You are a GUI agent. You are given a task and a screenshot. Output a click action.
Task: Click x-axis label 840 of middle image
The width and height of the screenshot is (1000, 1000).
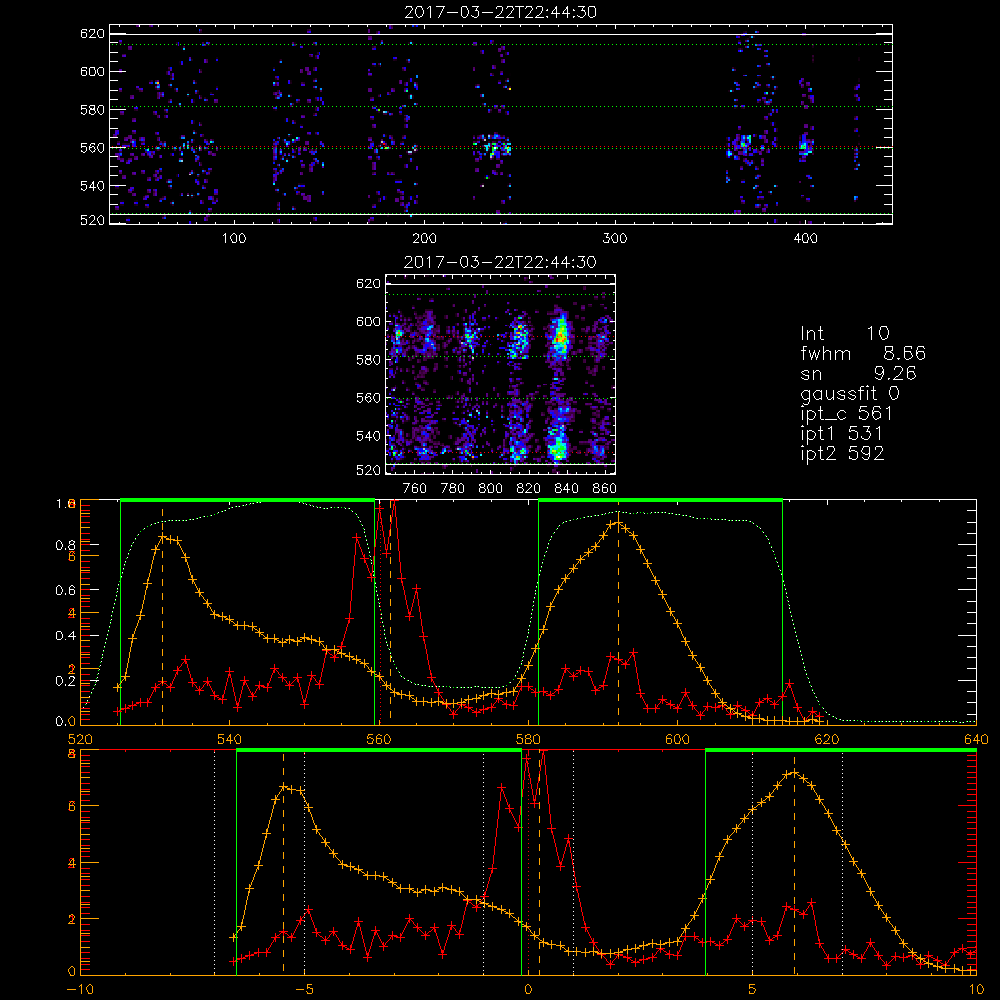pyautogui.click(x=566, y=489)
